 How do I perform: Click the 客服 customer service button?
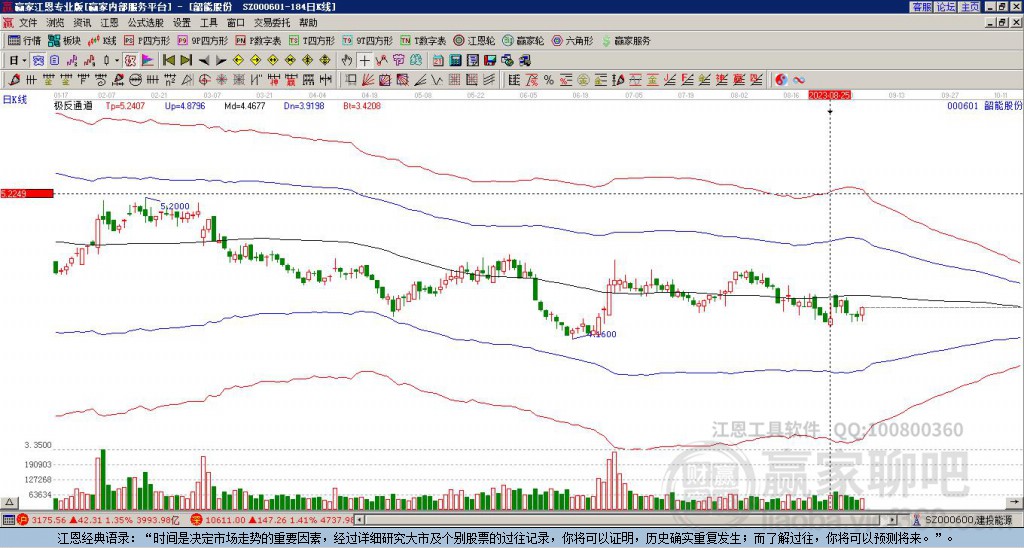pos(921,7)
